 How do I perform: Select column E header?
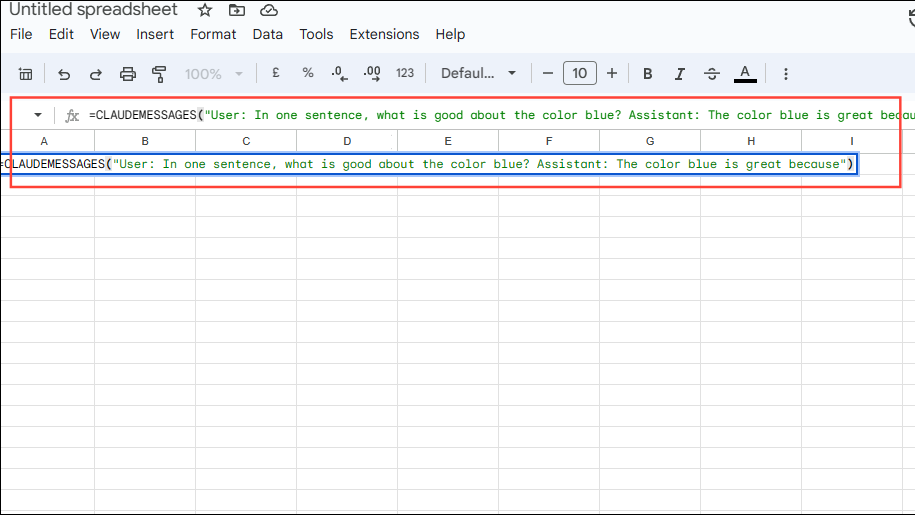pos(448,141)
